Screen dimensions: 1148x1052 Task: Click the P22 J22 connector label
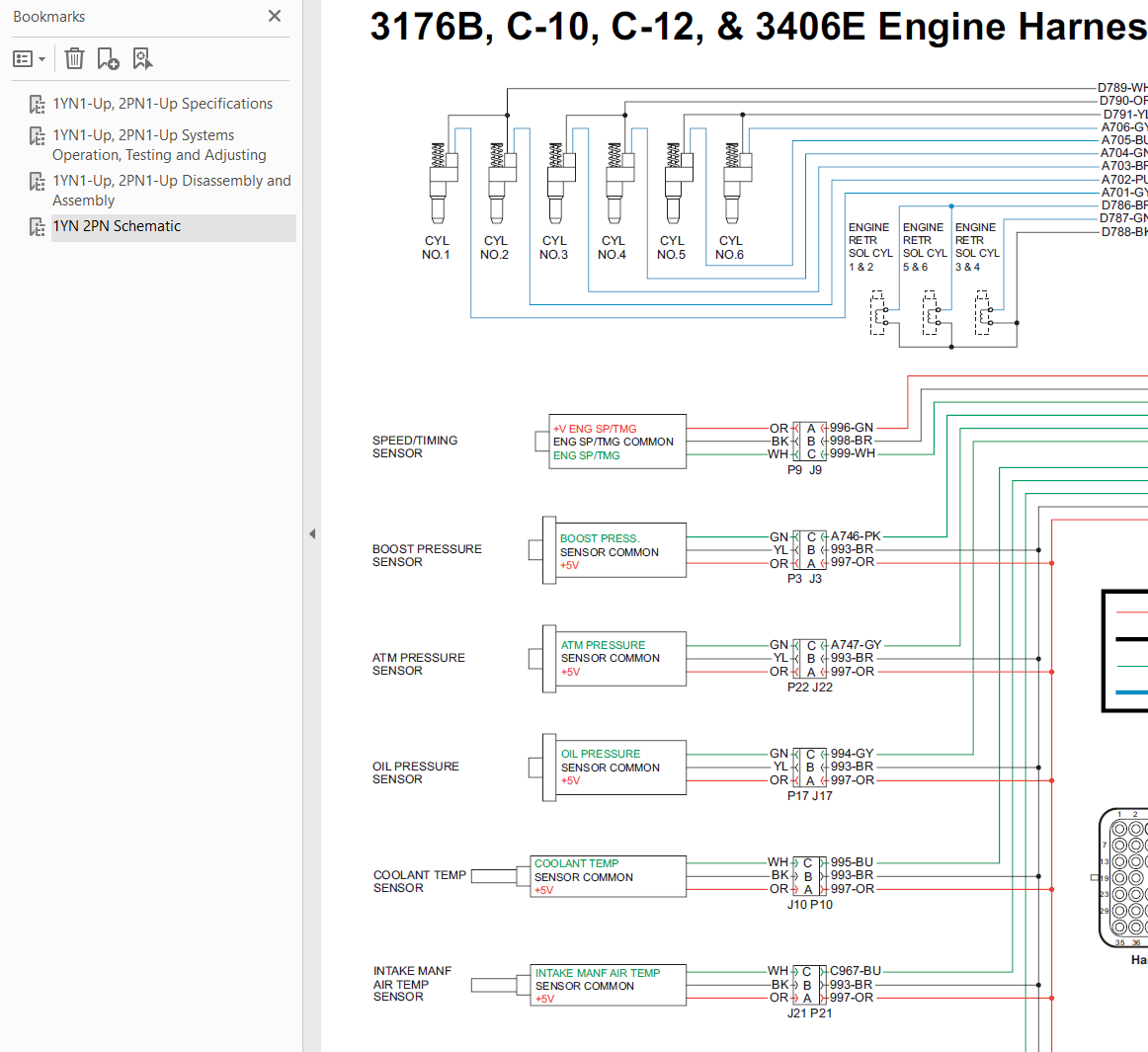point(810,687)
